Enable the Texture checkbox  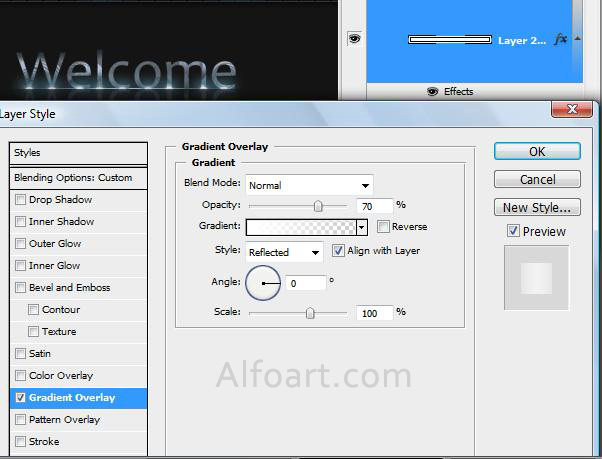click(33, 331)
